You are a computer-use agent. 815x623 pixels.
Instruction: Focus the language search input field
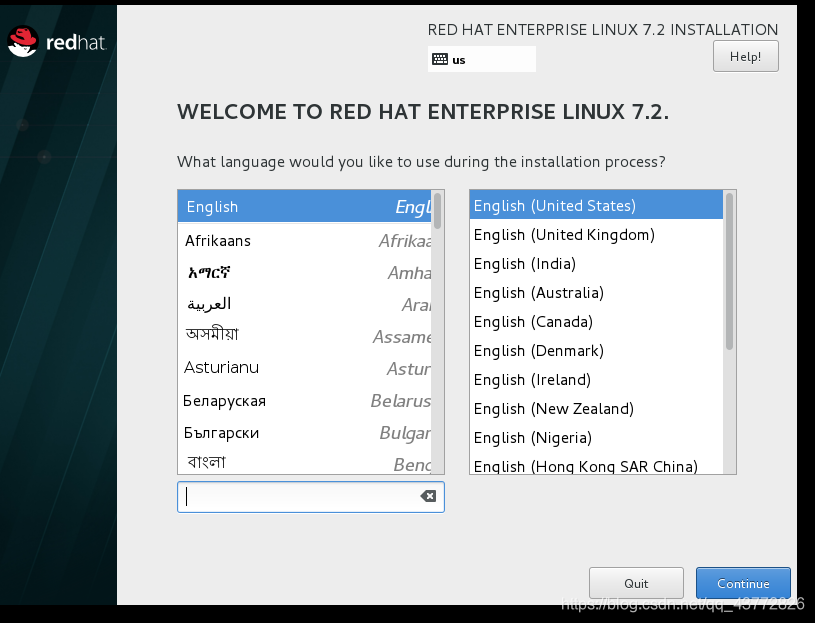[x=310, y=497]
